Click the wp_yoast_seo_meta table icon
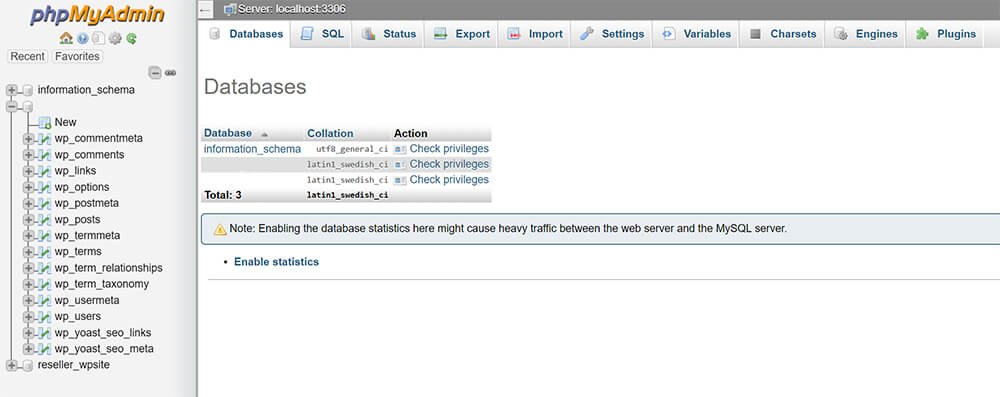 pos(44,349)
